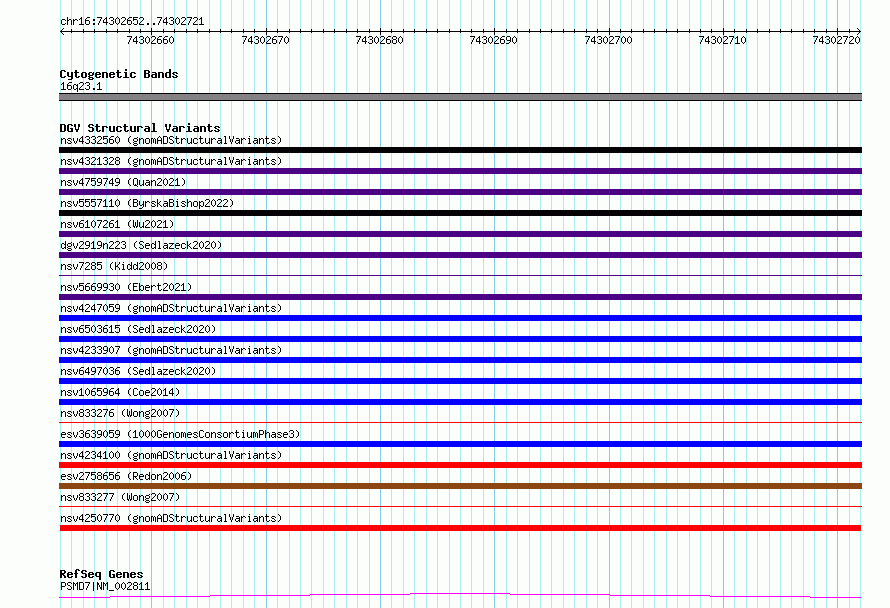
Task: Click nsv4233907 gnomAD variant label
Action: [x=171, y=350]
